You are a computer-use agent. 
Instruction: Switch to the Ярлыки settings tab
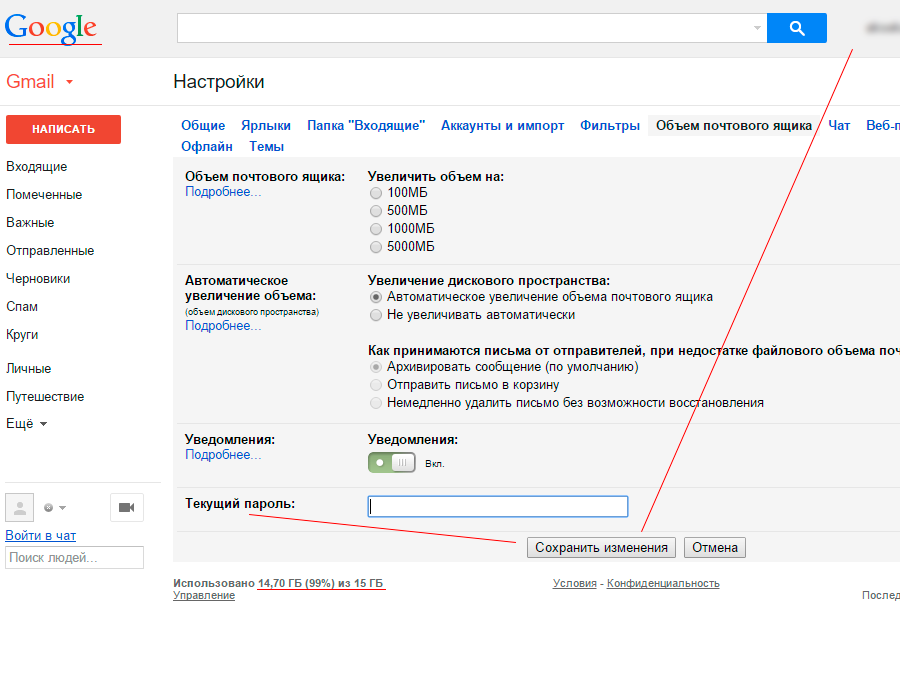(266, 126)
